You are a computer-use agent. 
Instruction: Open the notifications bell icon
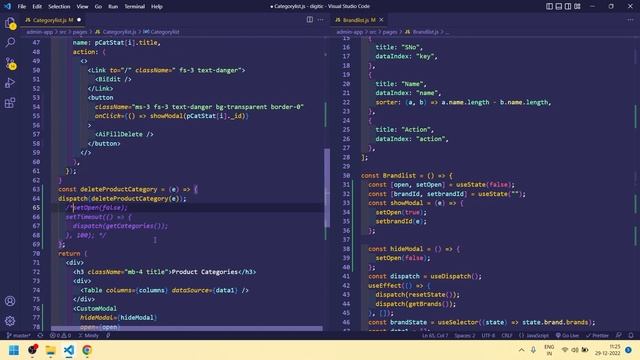click(x=631, y=336)
